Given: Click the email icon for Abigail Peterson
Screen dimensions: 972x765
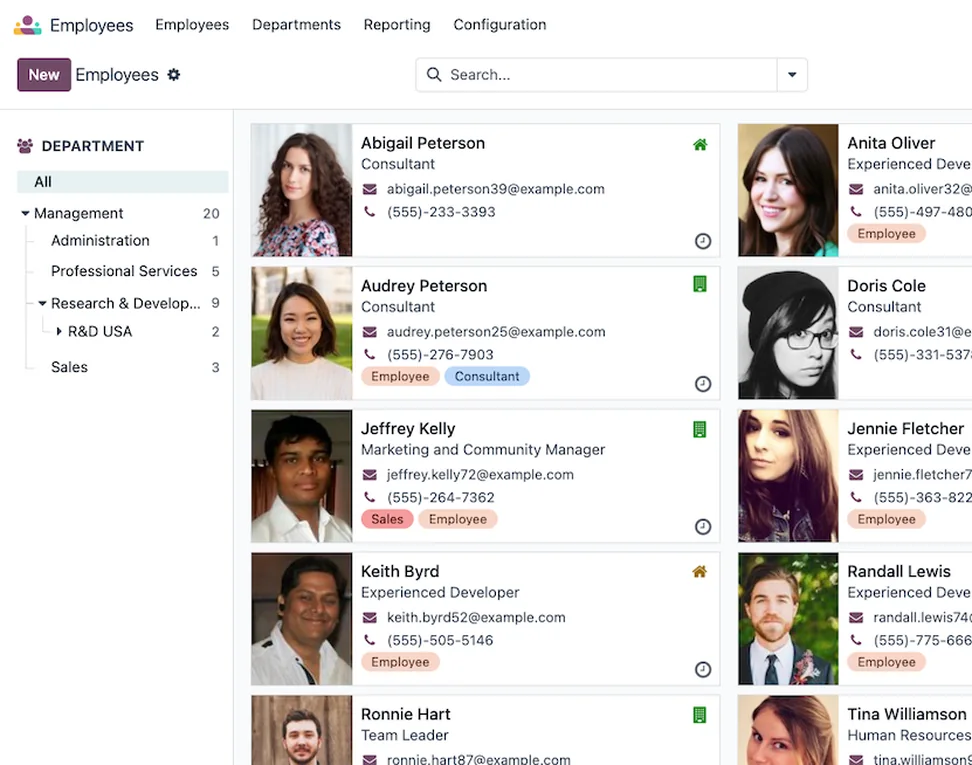Looking at the screenshot, I should (369, 189).
